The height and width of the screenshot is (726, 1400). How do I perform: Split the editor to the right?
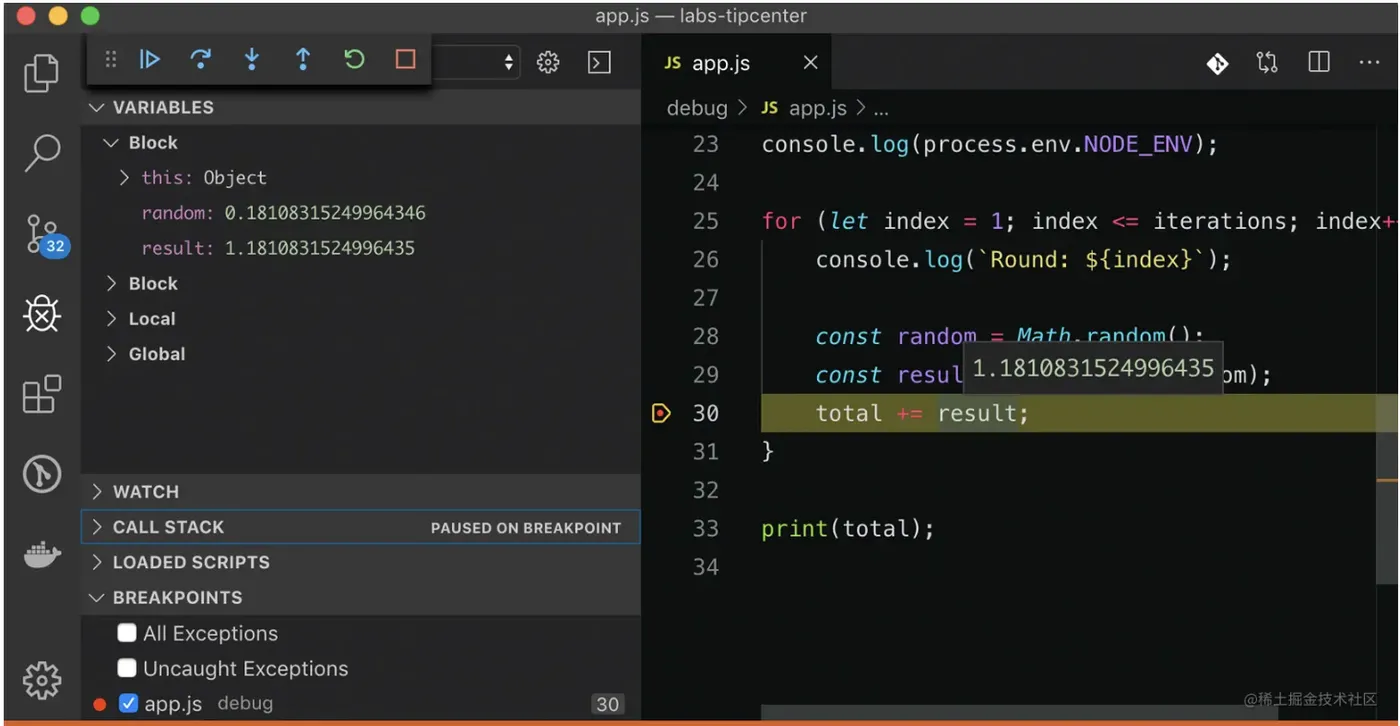tap(1319, 62)
